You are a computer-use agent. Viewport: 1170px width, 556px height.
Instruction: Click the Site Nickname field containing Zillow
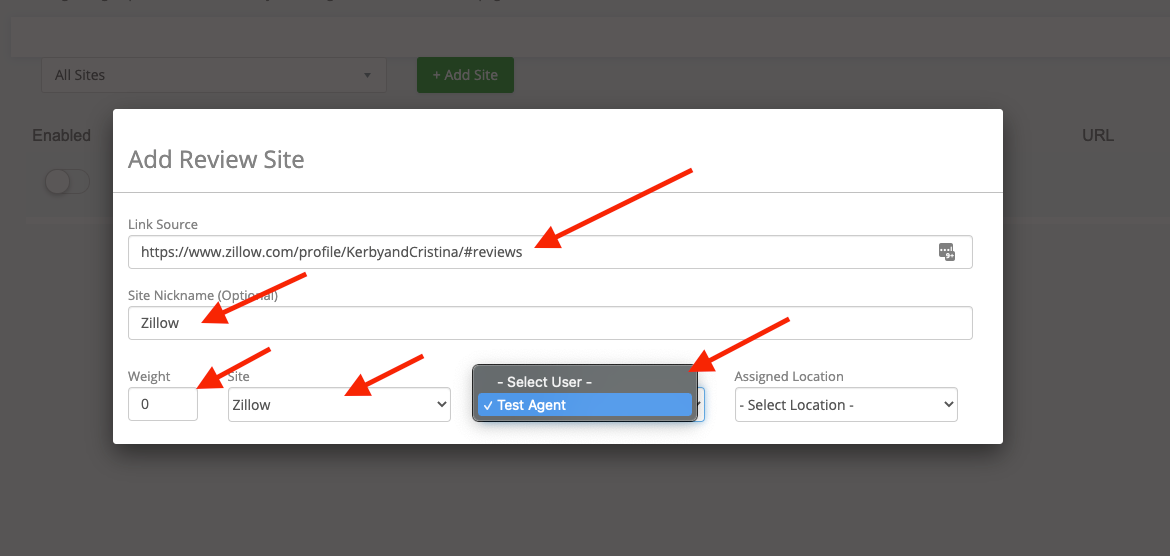click(x=550, y=323)
